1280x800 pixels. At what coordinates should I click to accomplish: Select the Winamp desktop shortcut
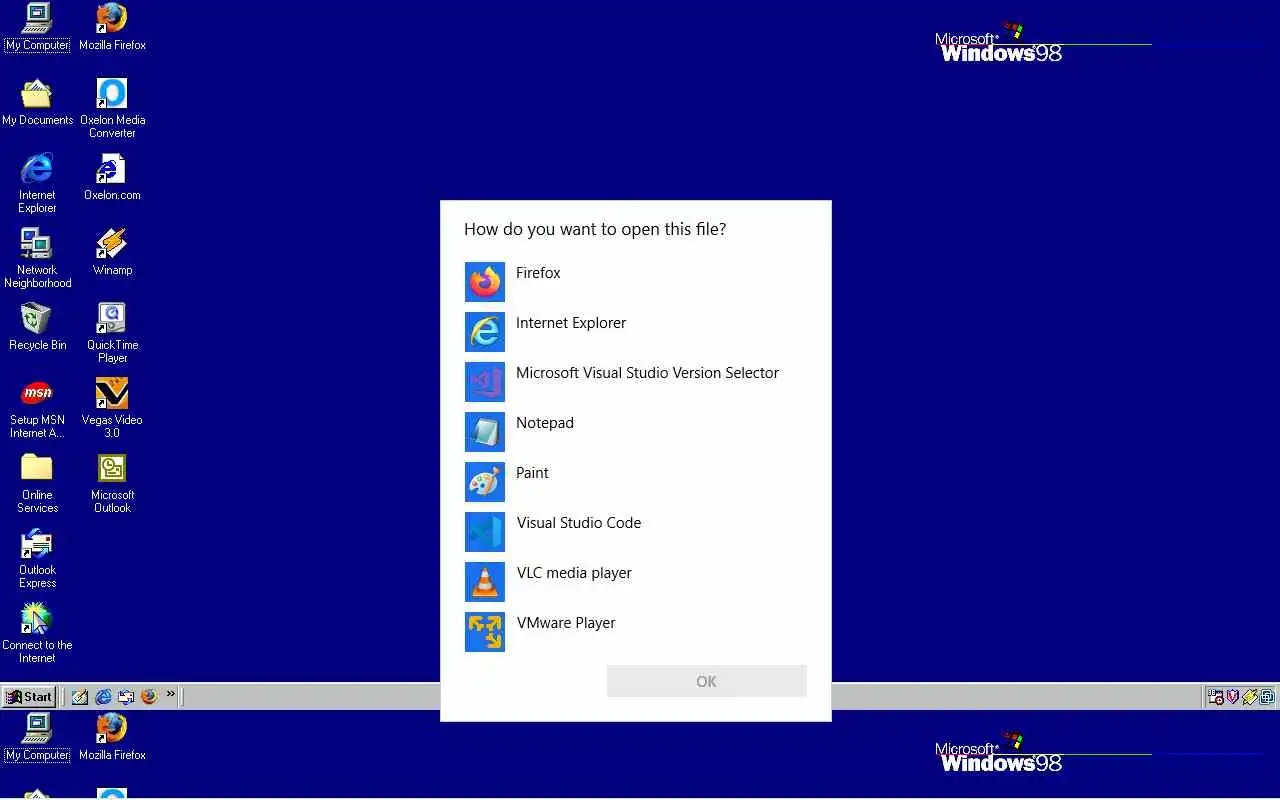(112, 252)
